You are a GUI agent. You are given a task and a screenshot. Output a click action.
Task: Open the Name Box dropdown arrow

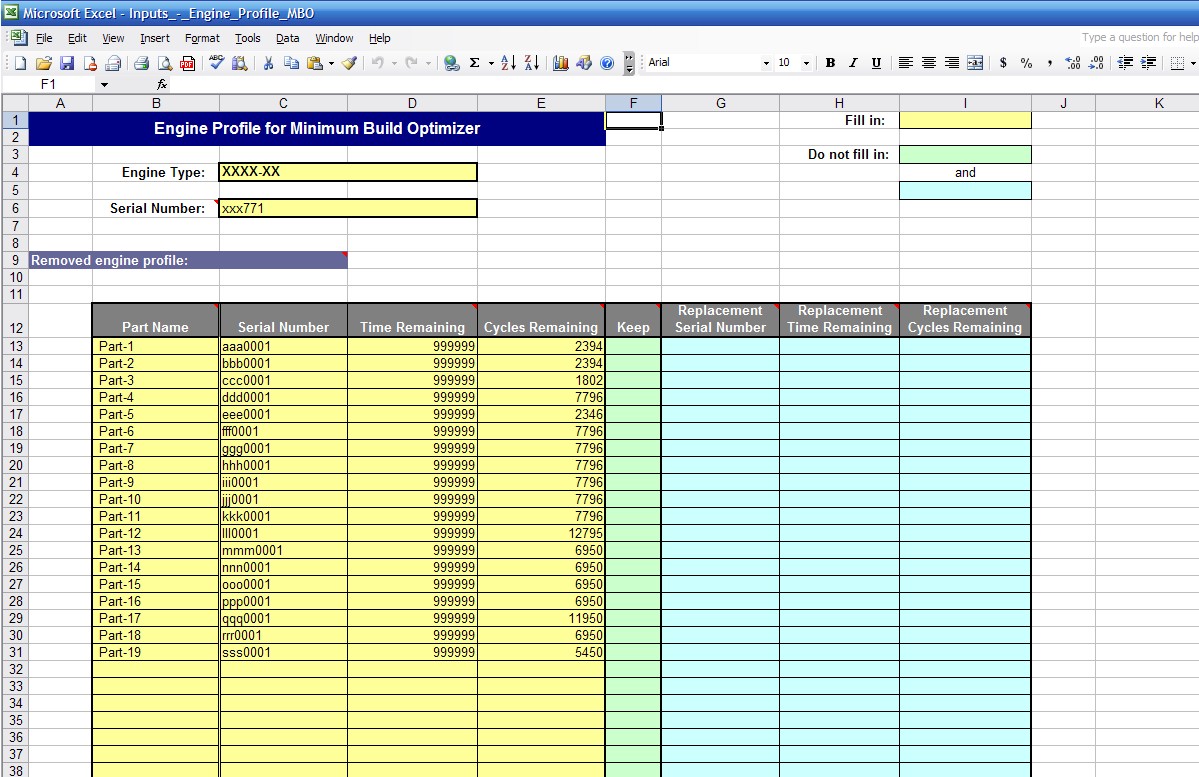[103, 85]
